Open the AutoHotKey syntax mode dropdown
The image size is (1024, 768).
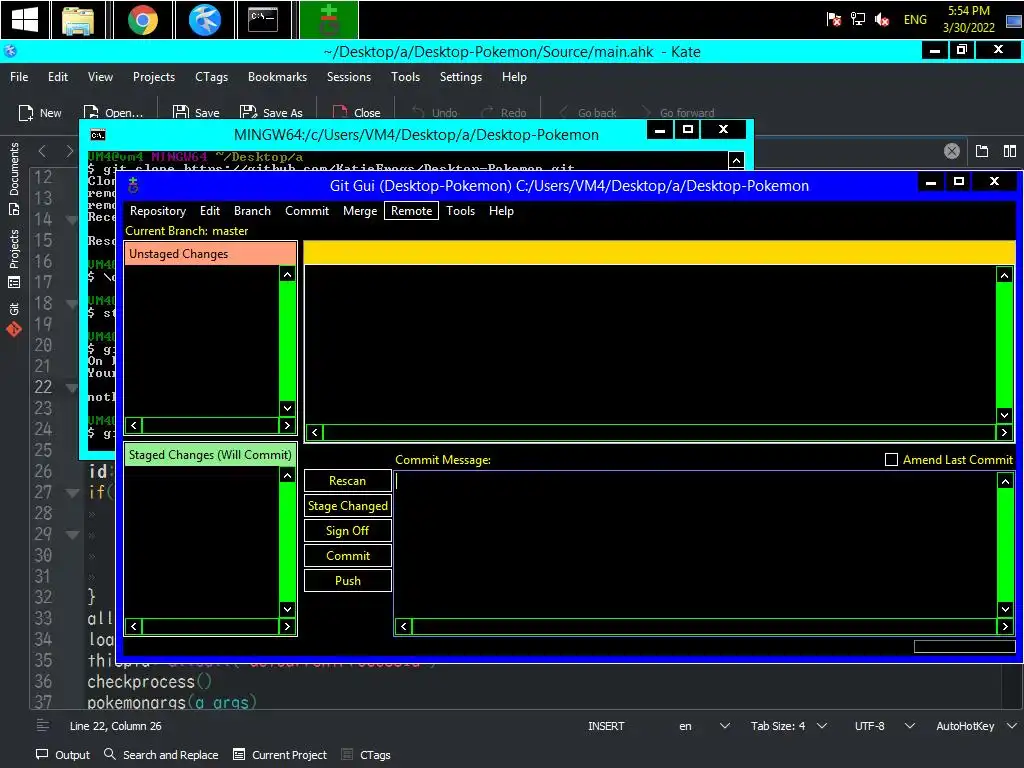(x=976, y=726)
